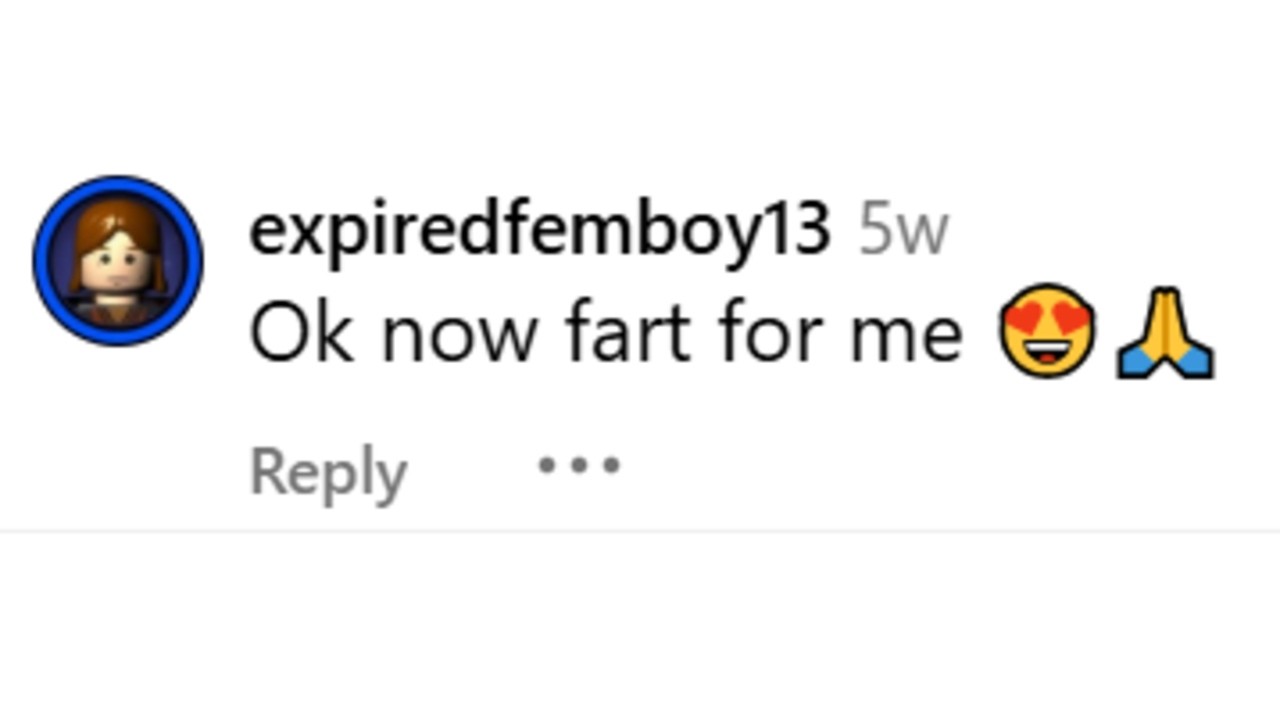Screen dimensions: 1280x720
Task: Open the three-dot more options menu
Action: [x=579, y=465]
